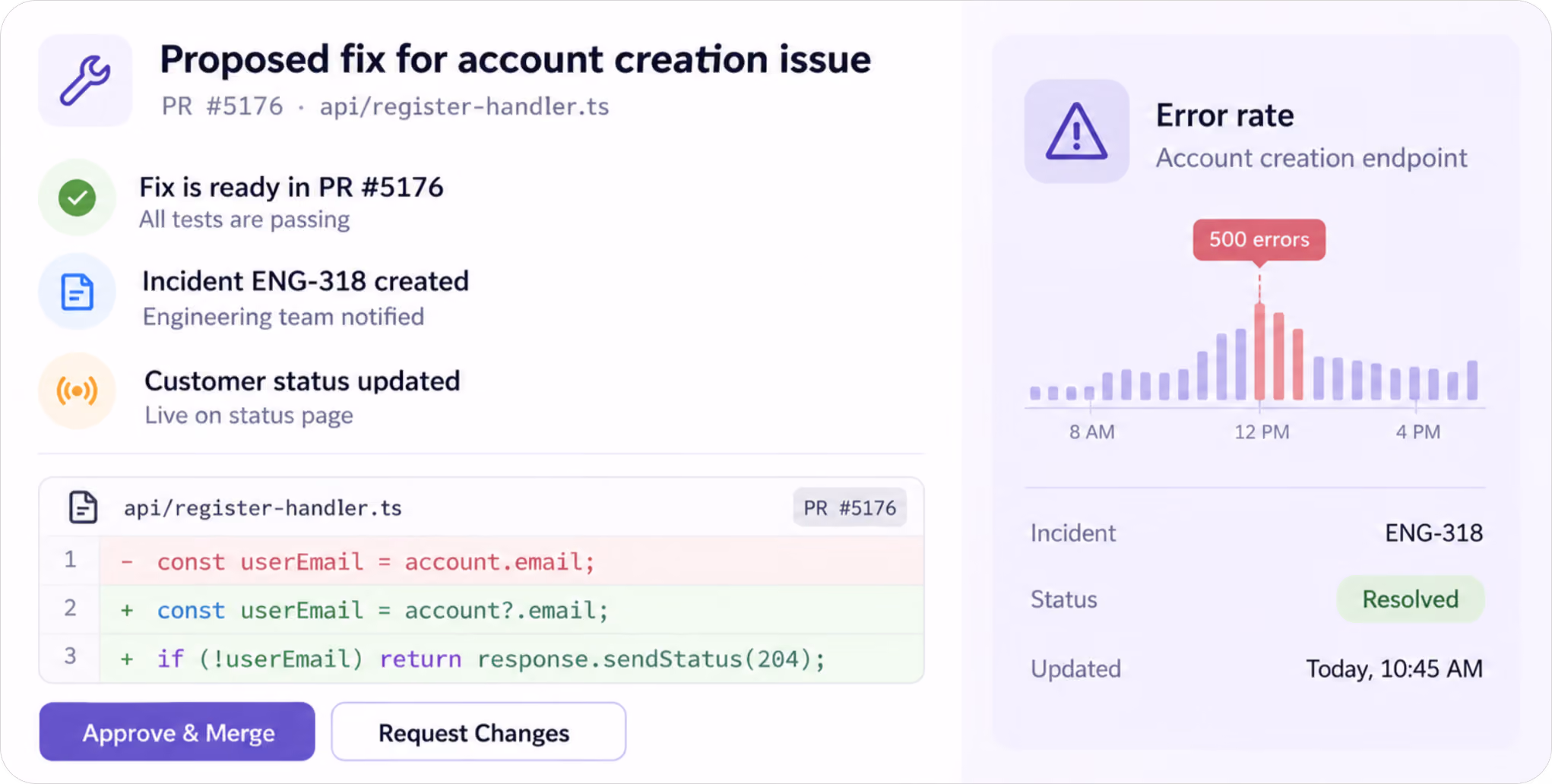Click the 4 PM axis label

(x=1417, y=432)
